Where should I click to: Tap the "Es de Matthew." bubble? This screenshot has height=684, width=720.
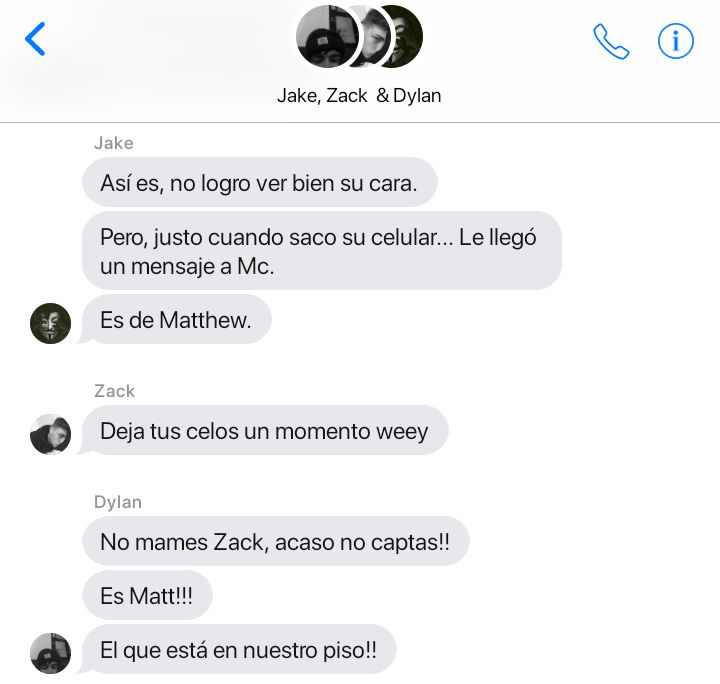click(176, 320)
